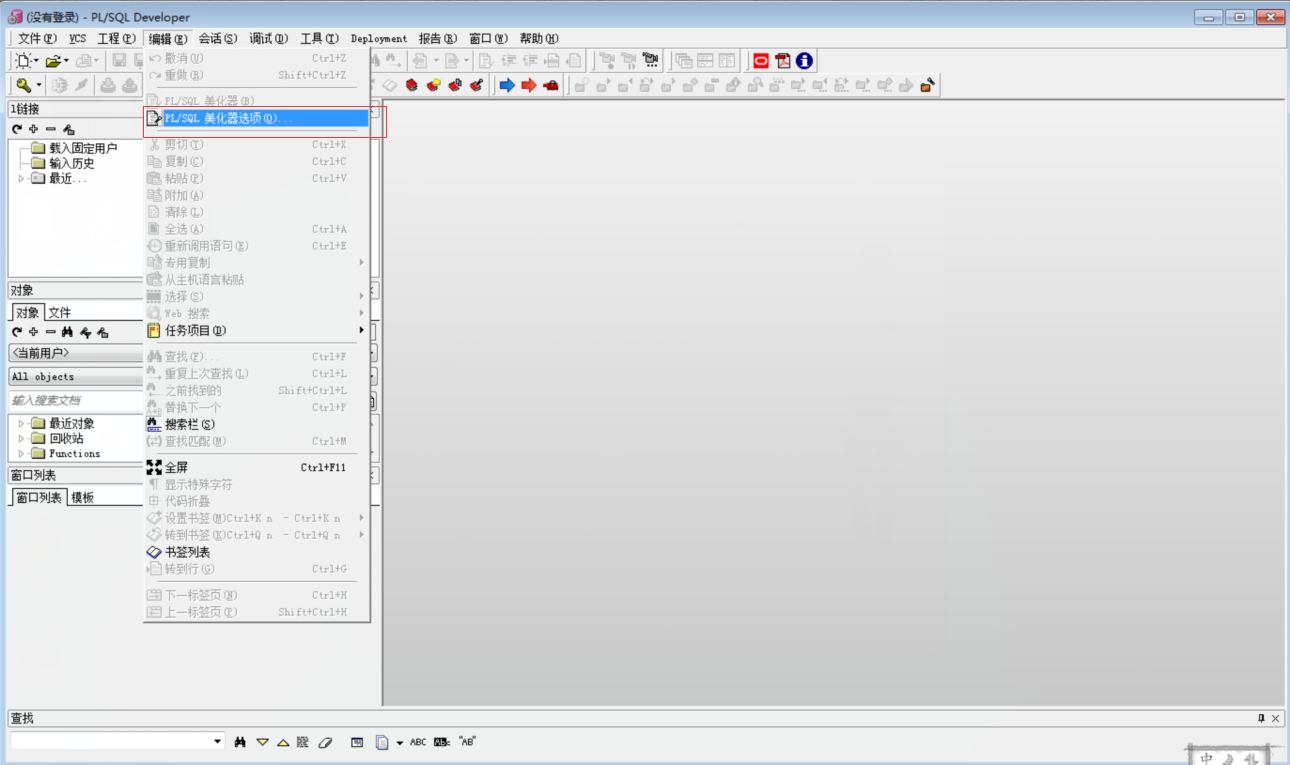This screenshot has width=1290, height=765.
Task: Open the search text history dropdown arrow
Action: point(218,742)
